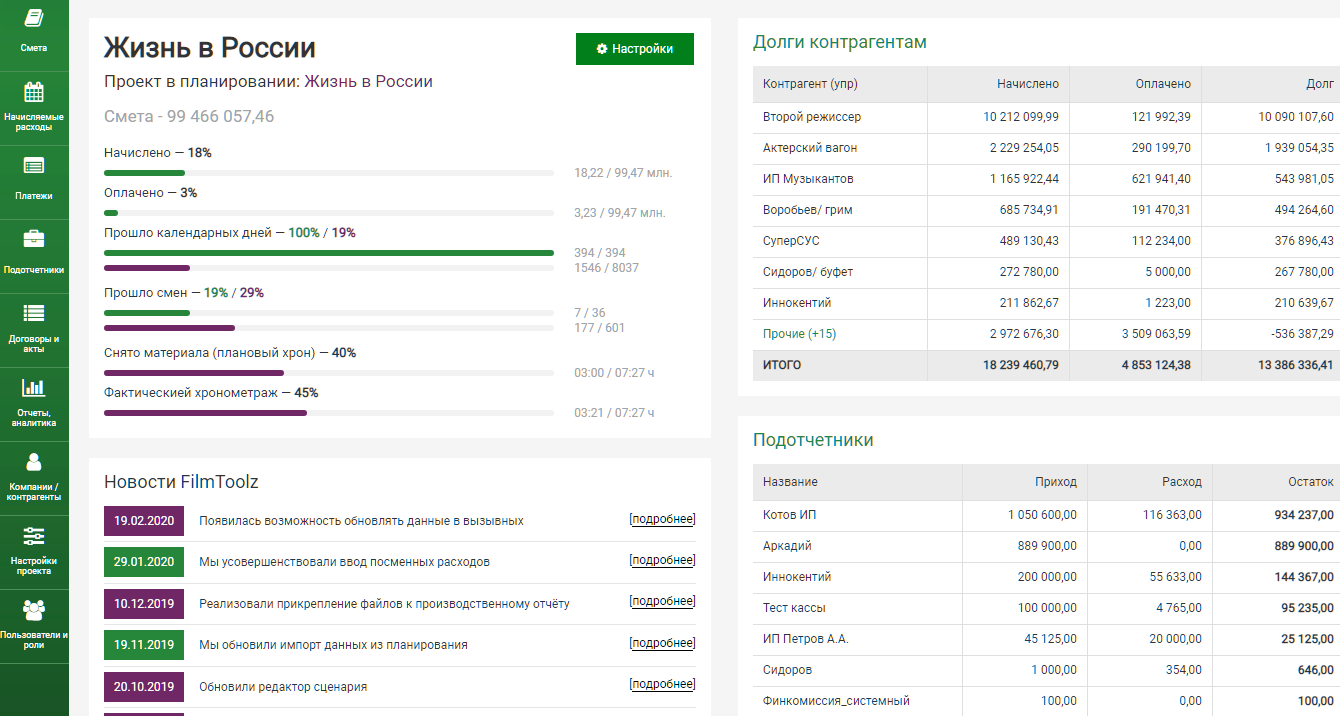Open Настройки проекта sliders icon
This screenshot has height=716, width=1340.
(x=34, y=535)
